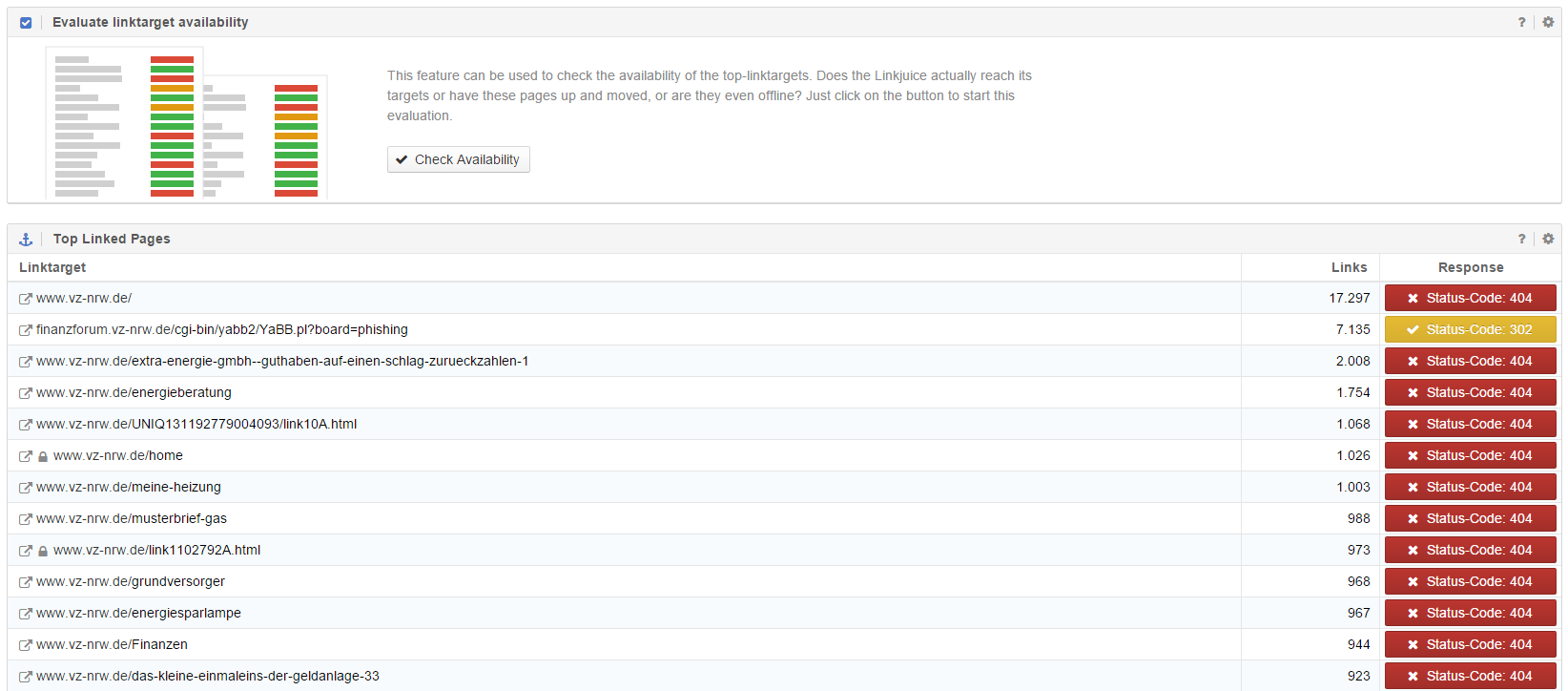Open the finanzforum phishing board link

(x=221, y=329)
